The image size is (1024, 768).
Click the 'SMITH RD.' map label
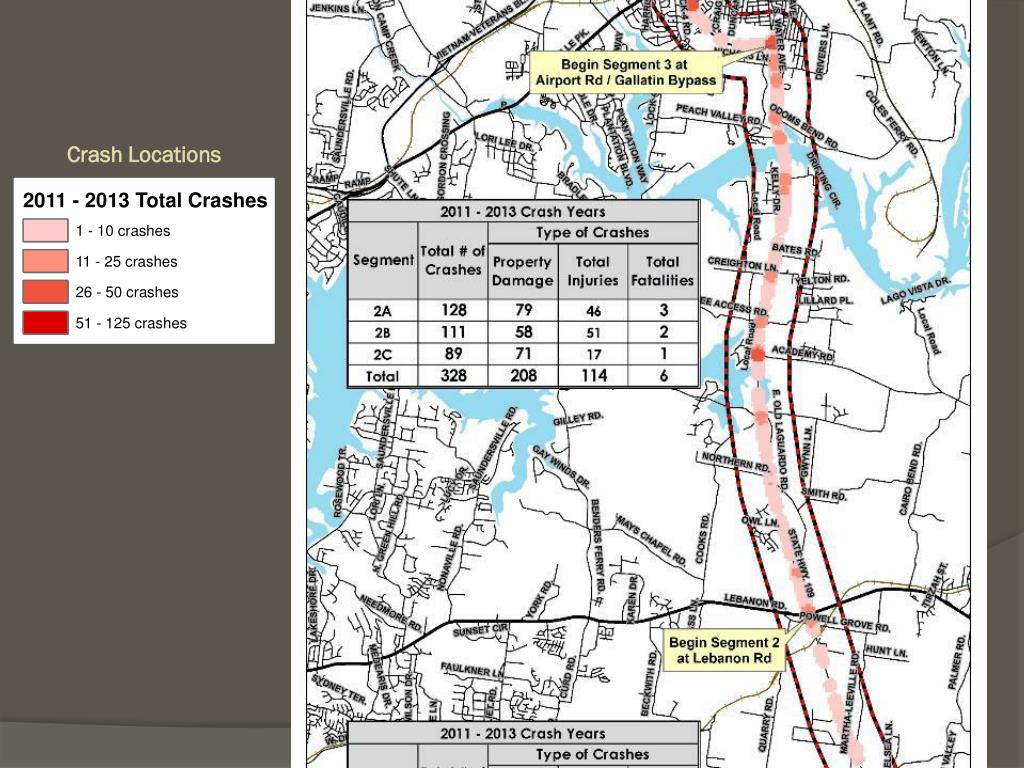point(824,494)
